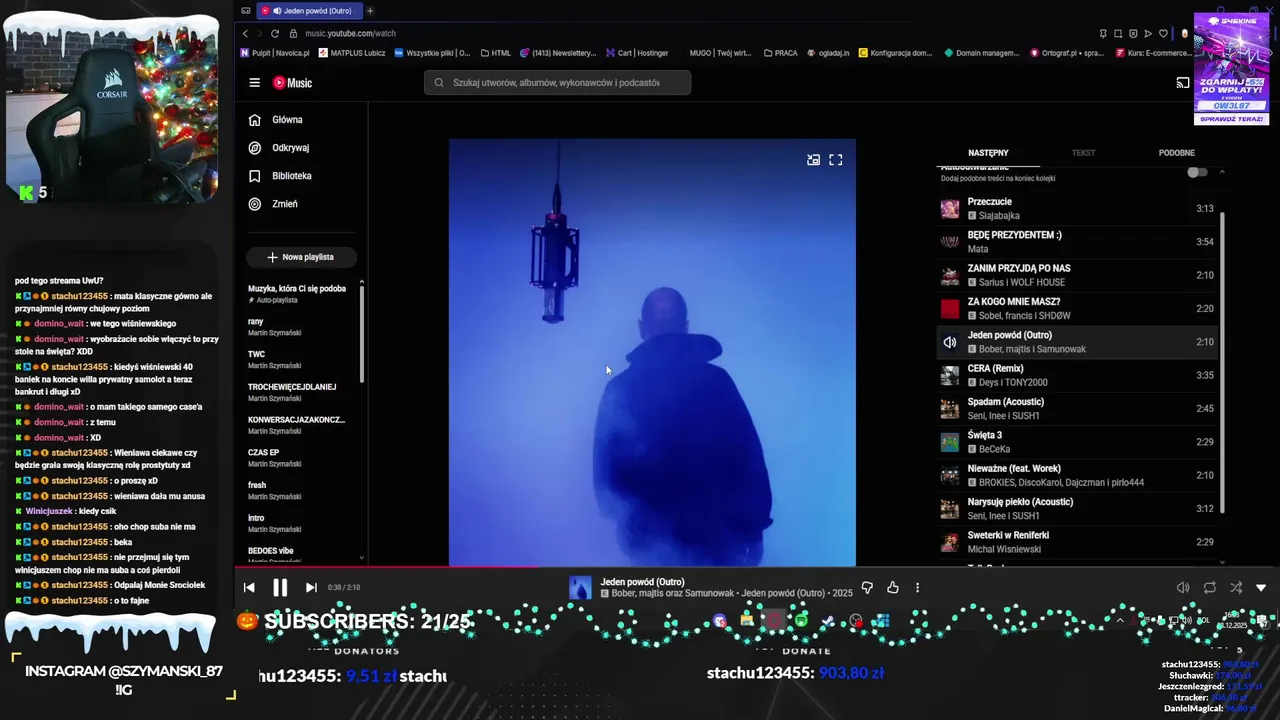This screenshot has height=720, width=1280.
Task: Click the song progress bar
Action: coord(757,568)
